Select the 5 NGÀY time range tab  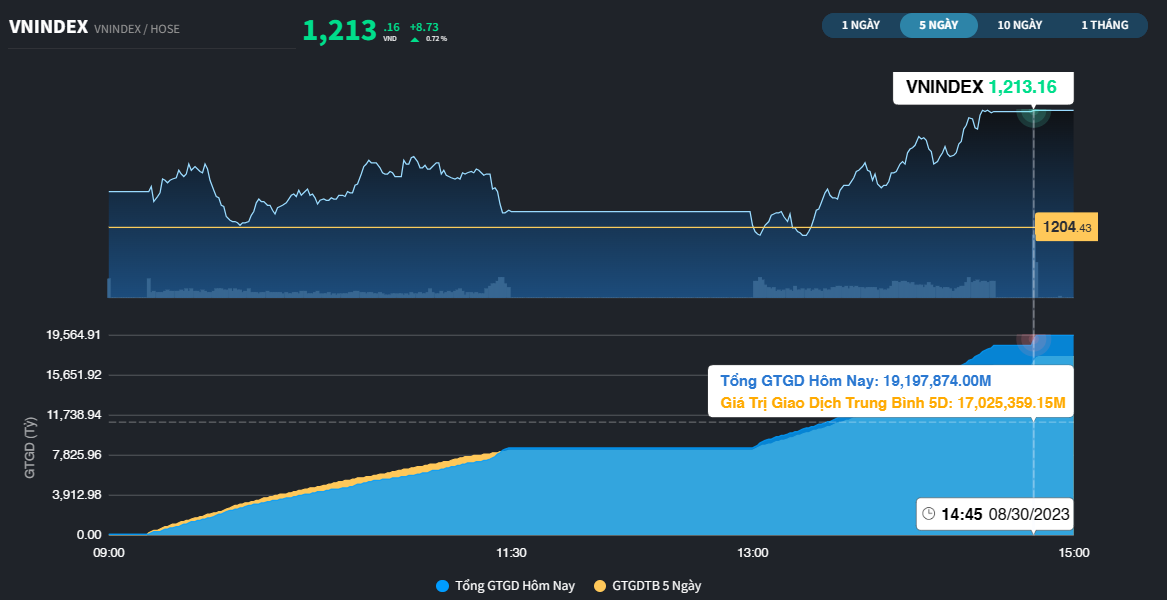tap(939, 25)
